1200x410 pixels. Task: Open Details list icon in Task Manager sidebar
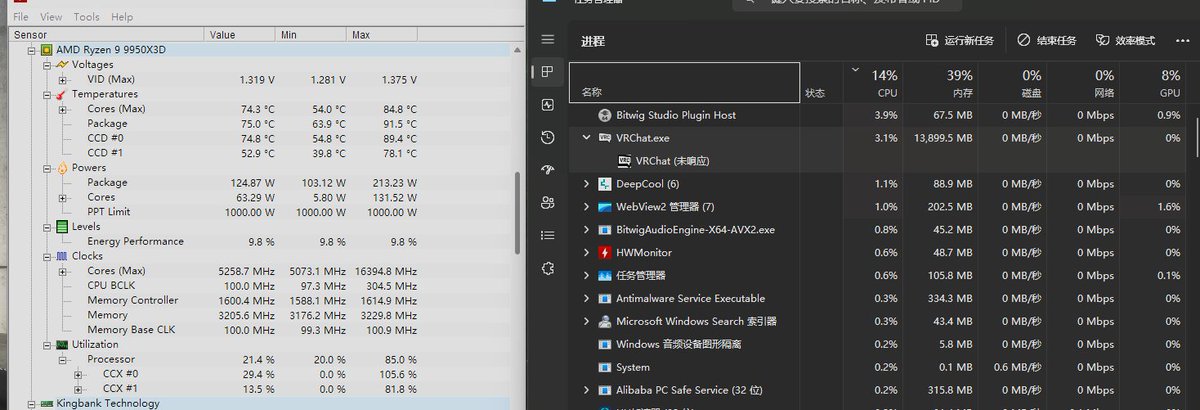(547, 235)
